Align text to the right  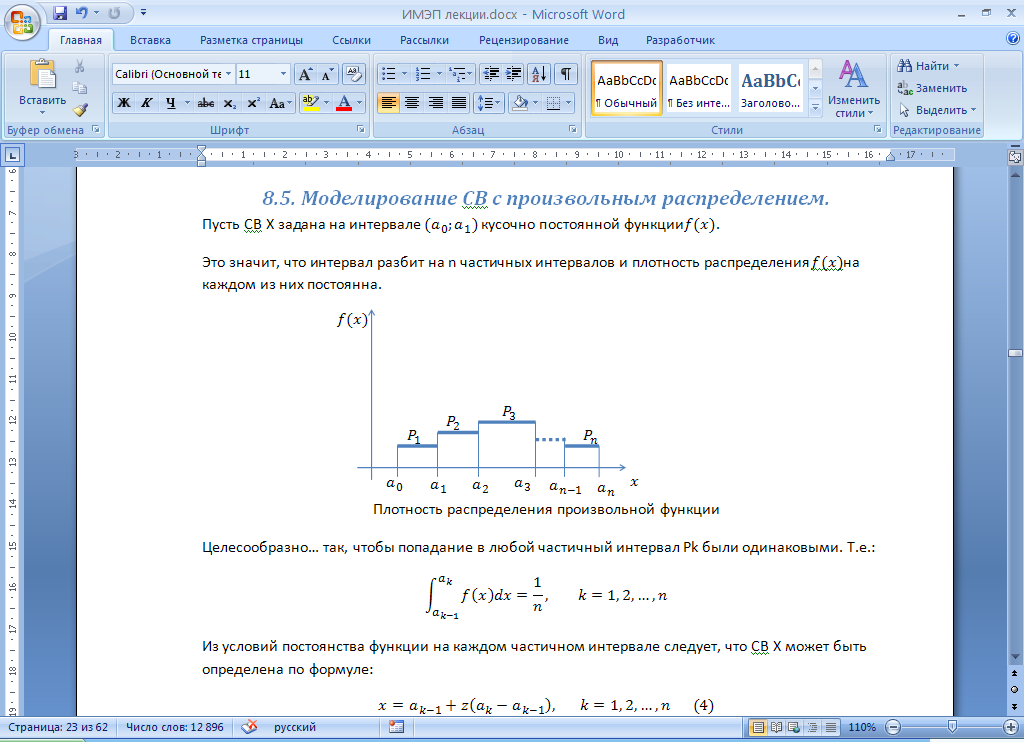pos(436,103)
